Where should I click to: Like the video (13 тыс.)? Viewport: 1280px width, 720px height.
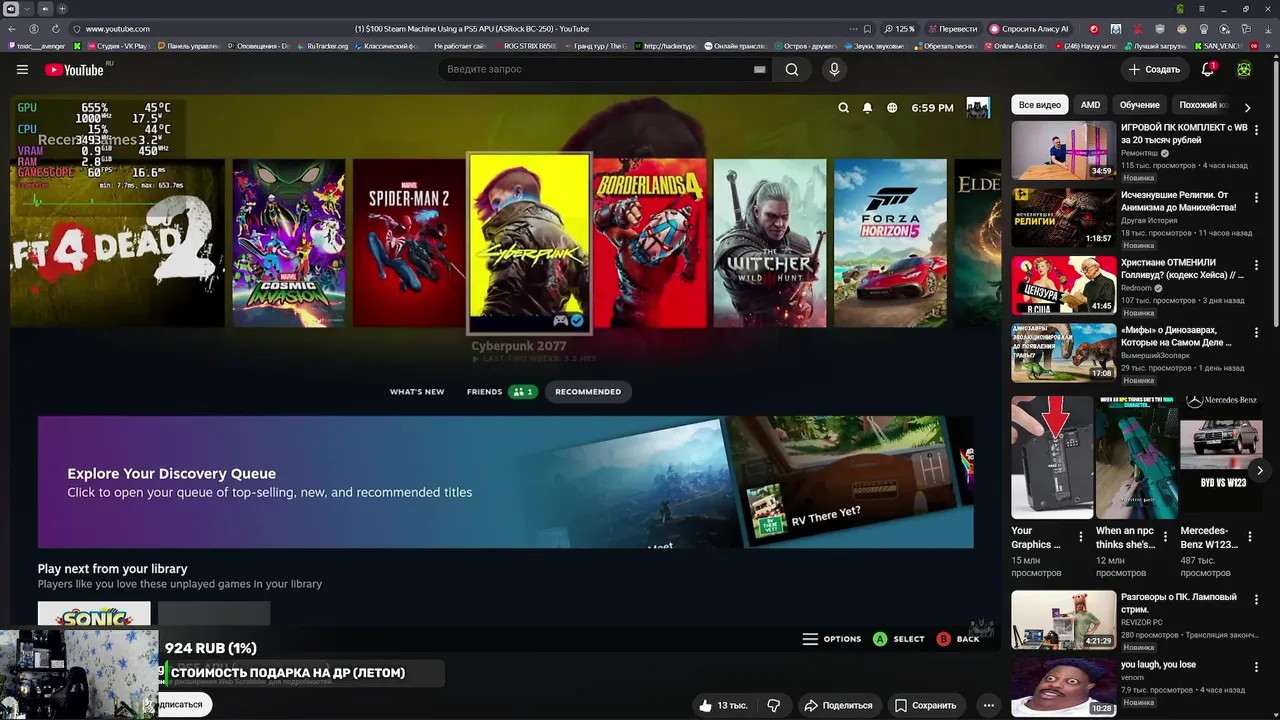[x=723, y=705]
